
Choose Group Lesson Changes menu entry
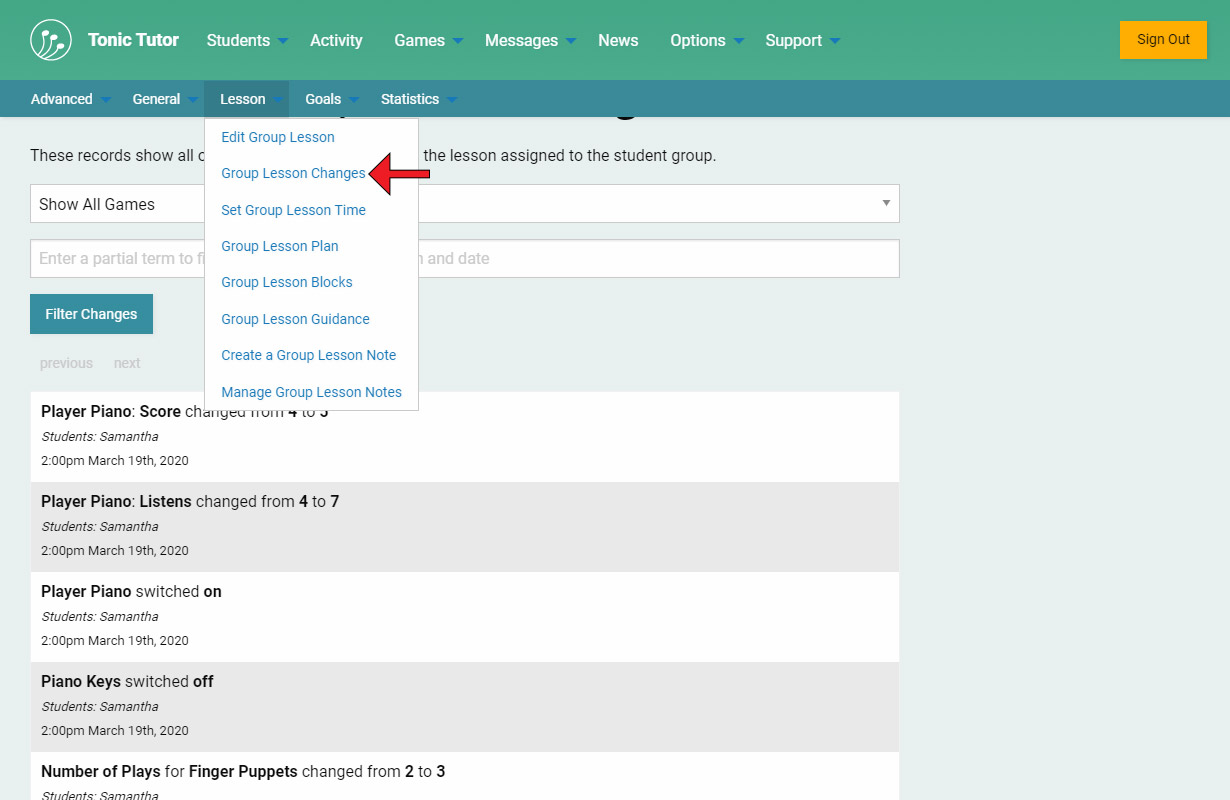pyautogui.click(x=293, y=173)
